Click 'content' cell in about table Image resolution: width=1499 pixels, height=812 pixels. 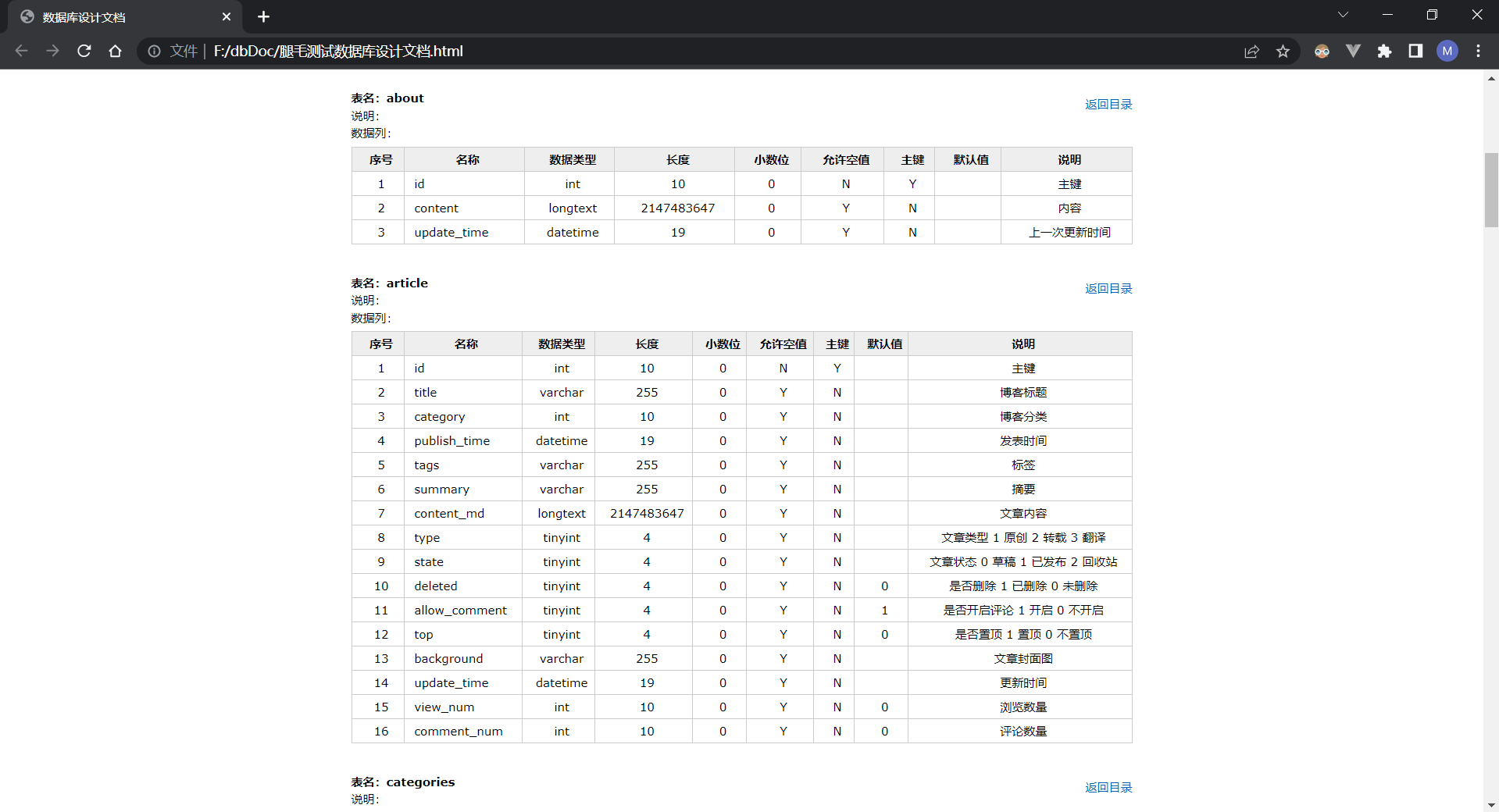[464, 208]
